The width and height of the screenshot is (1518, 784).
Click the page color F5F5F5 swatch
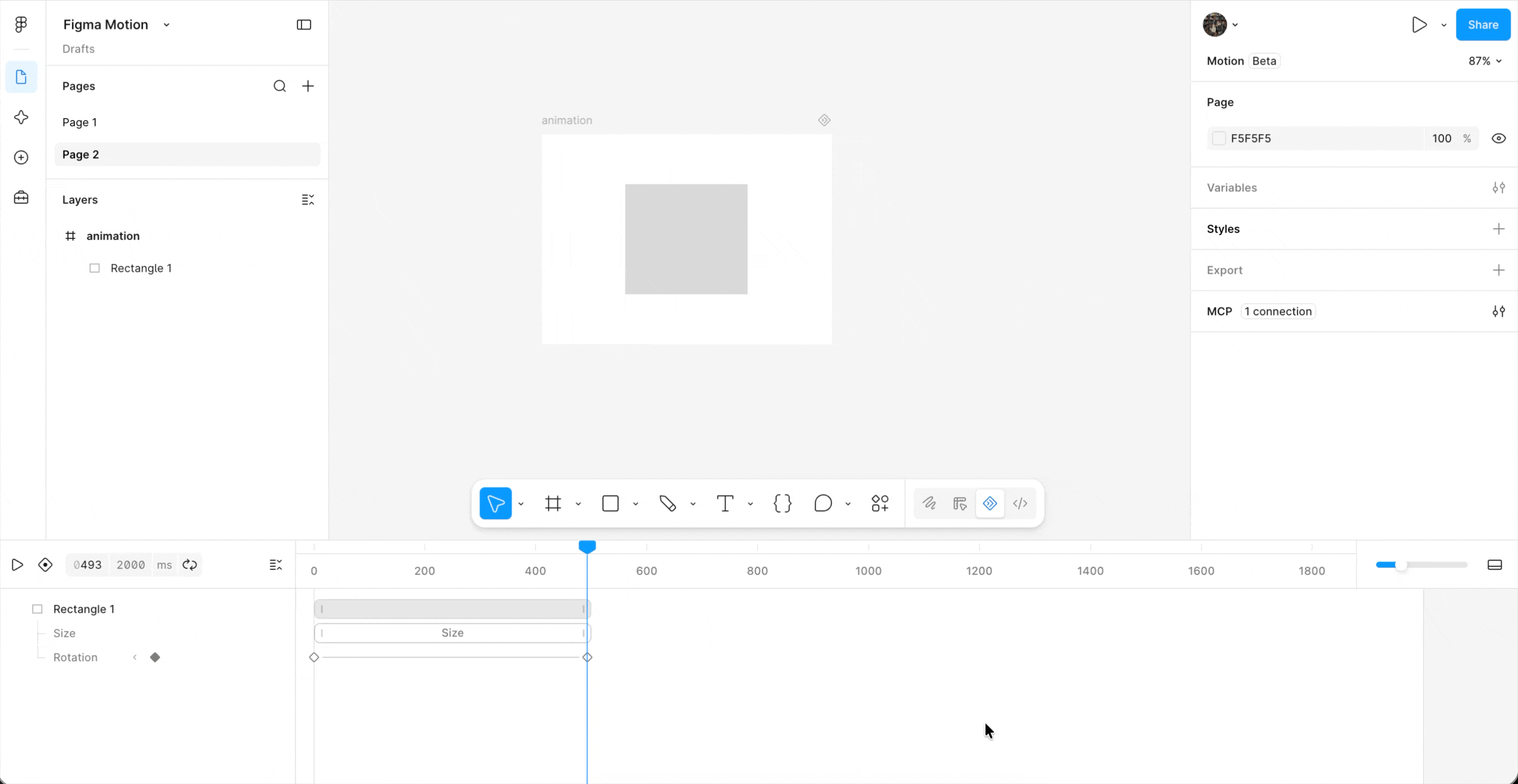tap(1219, 138)
